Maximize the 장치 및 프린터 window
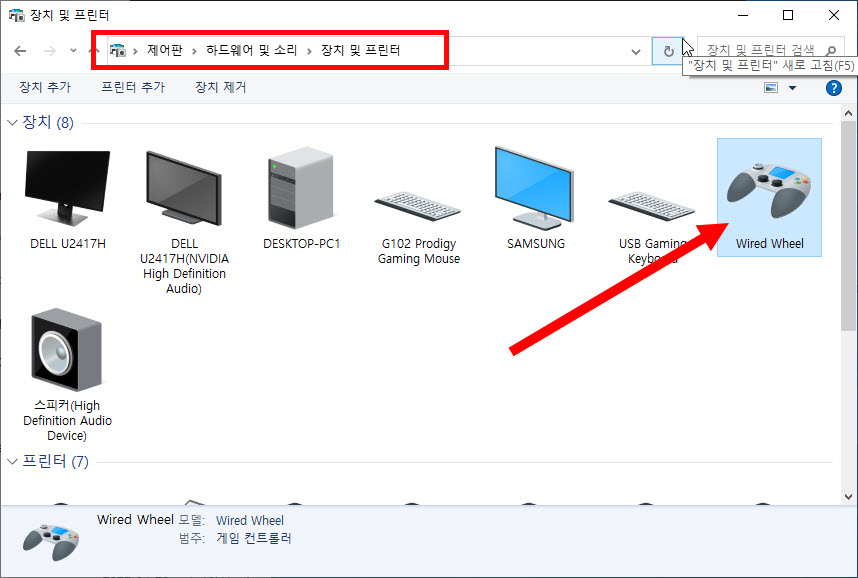This screenshot has width=858, height=578. tap(787, 15)
